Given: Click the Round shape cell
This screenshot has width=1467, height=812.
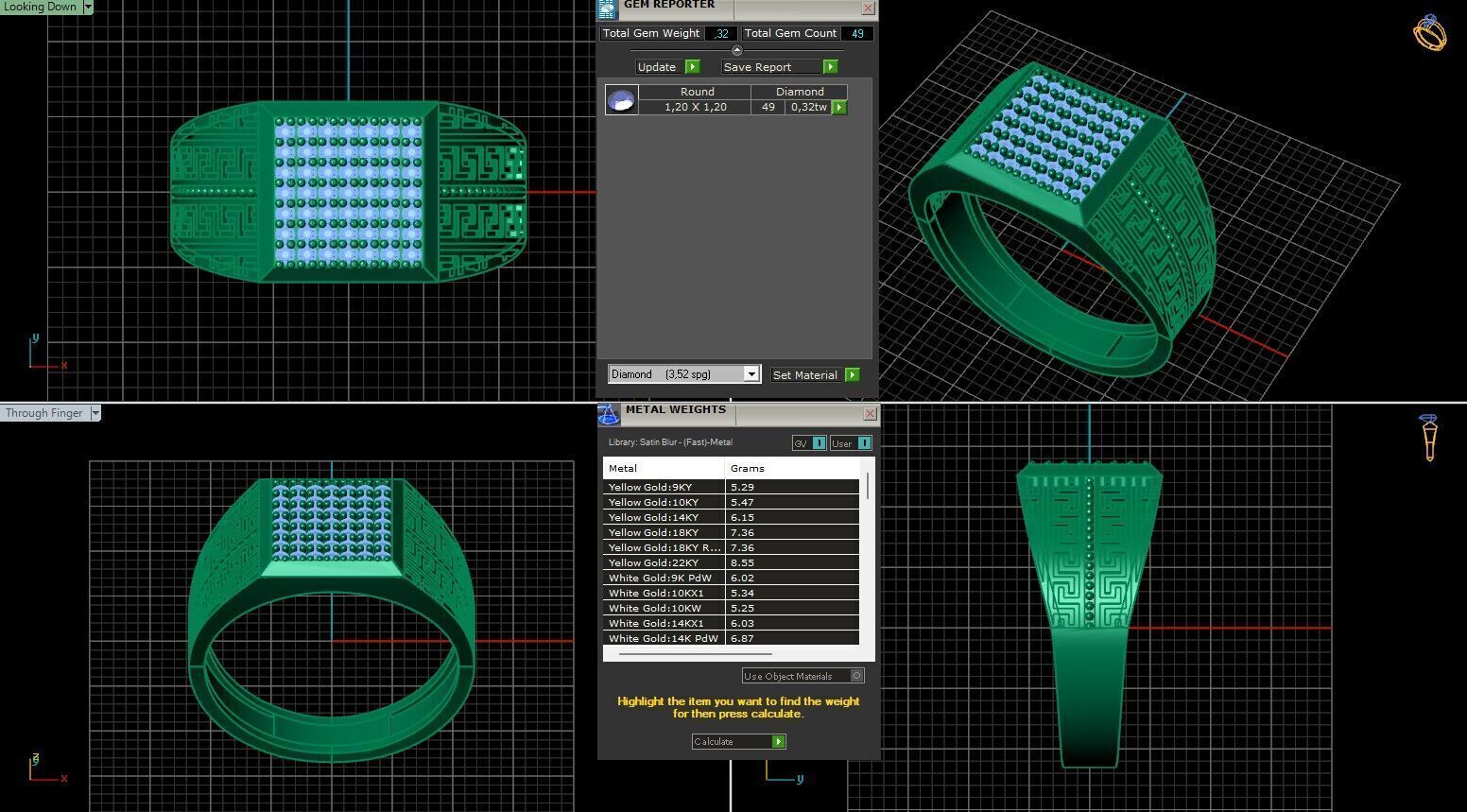Looking at the screenshot, I should tap(697, 92).
